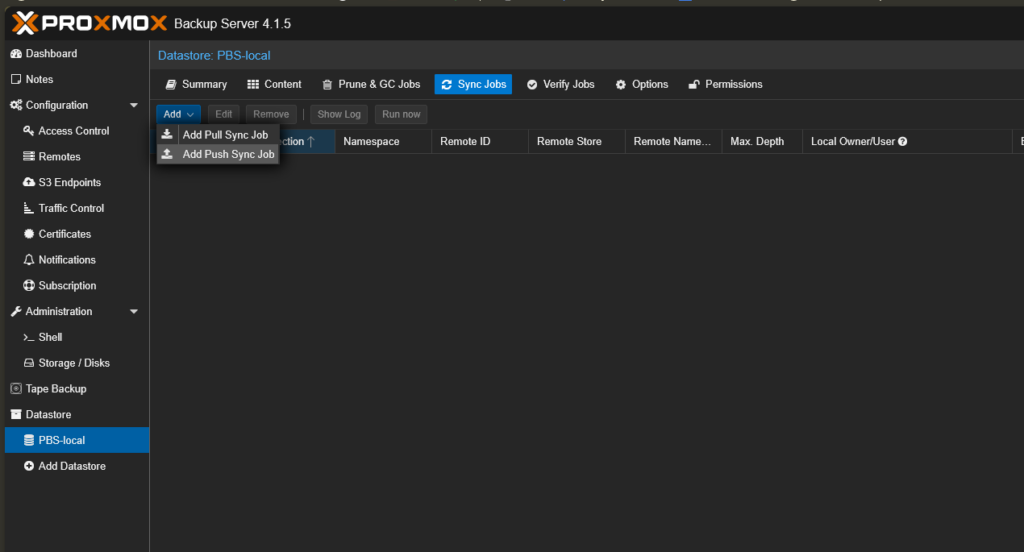
Task: Click the Show Log button
Action: pyautogui.click(x=339, y=114)
